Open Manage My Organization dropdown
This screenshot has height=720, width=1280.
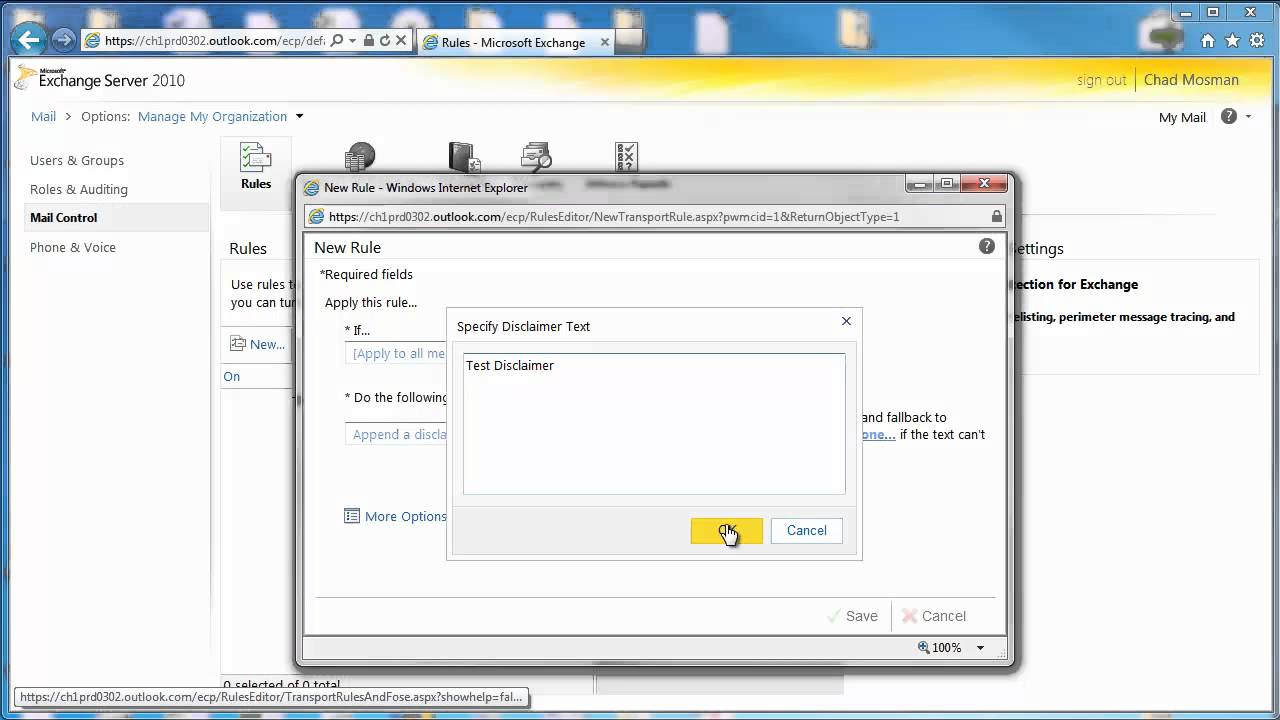[x=220, y=116]
